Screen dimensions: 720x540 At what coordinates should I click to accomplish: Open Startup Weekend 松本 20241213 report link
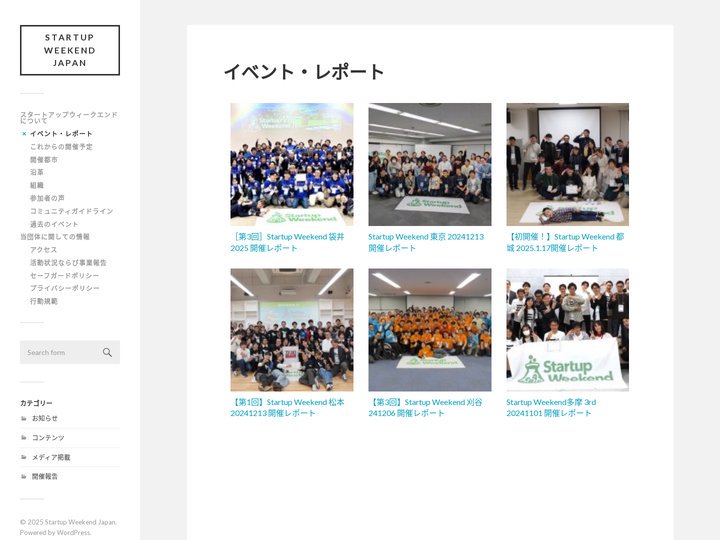[287, 408]
